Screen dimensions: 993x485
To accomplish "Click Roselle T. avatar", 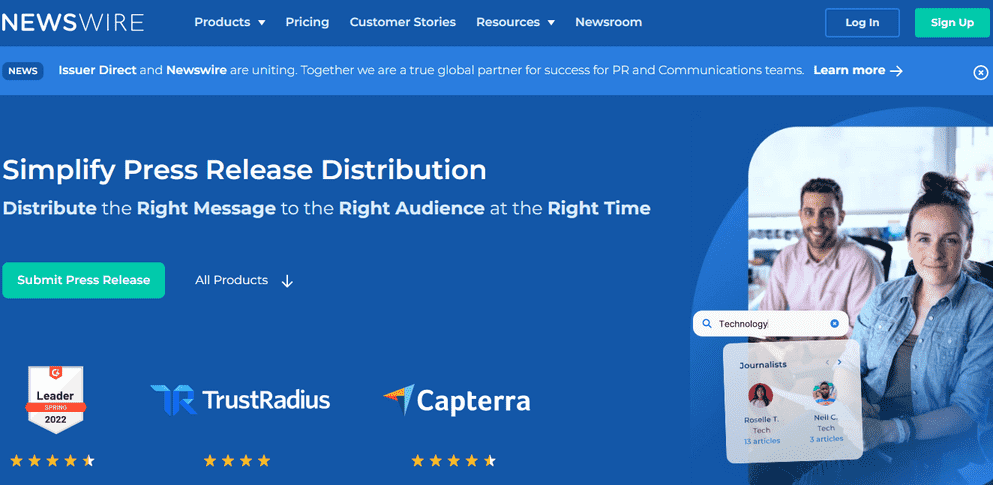I will point(760,395).
